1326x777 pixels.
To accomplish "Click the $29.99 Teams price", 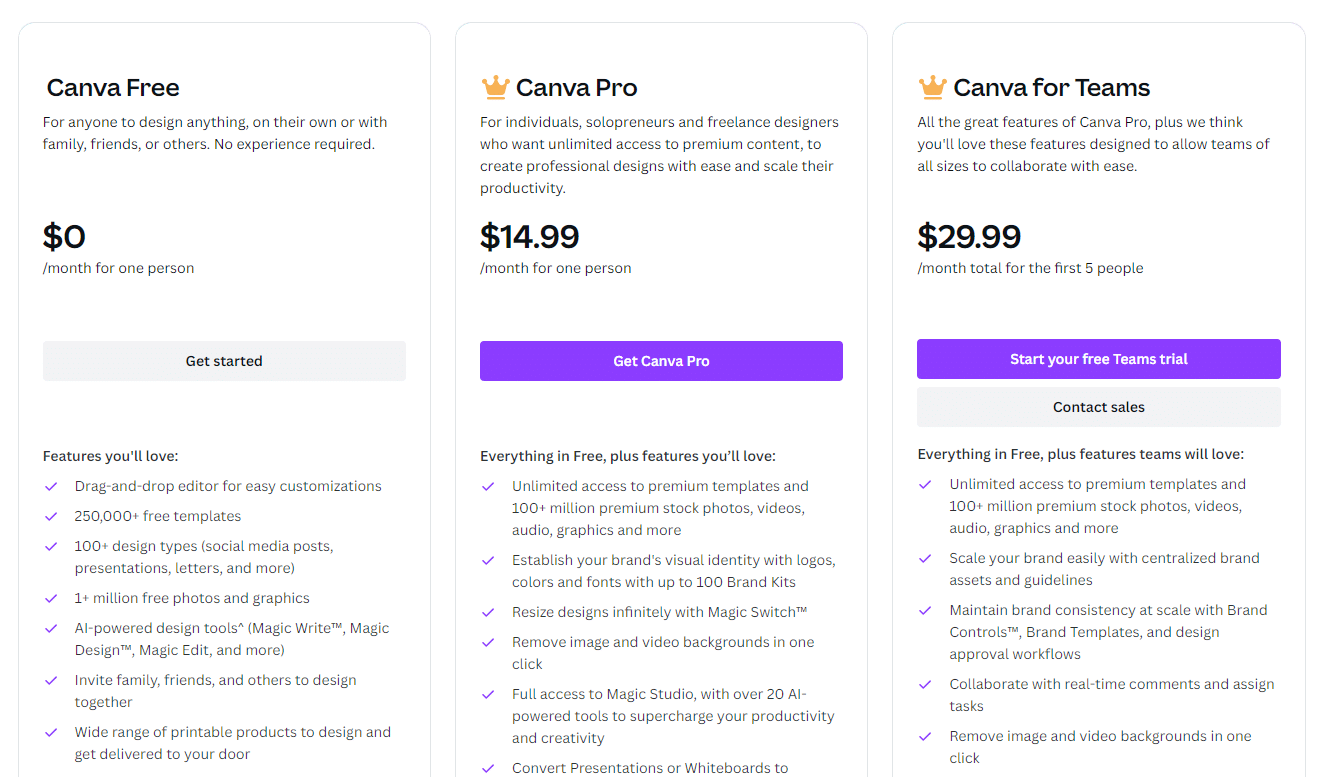I will pyautogui.click(x=969, y=237).
